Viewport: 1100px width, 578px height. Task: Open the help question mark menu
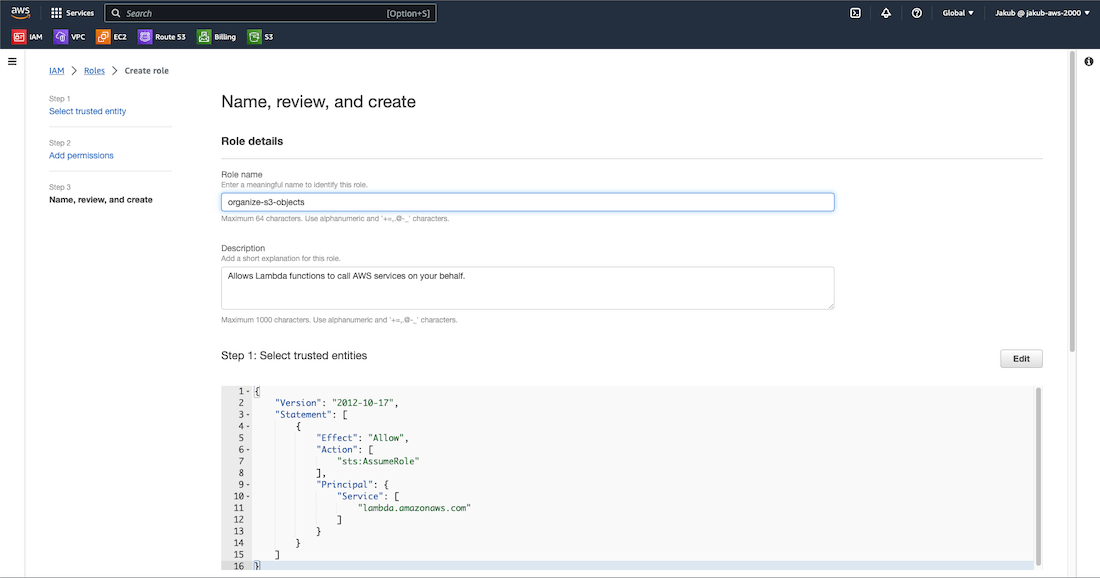916,13
